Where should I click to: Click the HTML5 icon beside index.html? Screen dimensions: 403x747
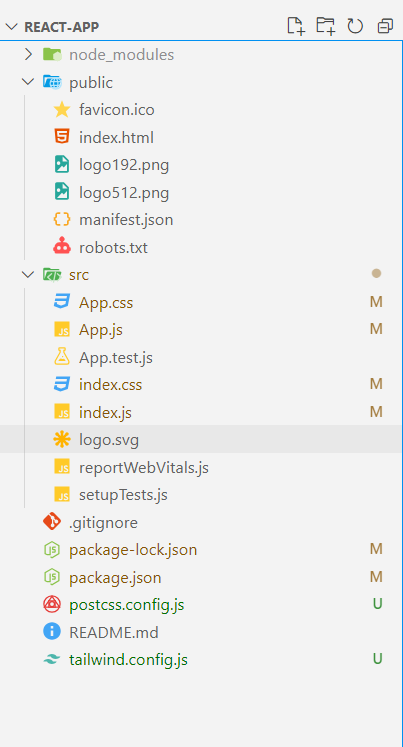pos(62,138)
